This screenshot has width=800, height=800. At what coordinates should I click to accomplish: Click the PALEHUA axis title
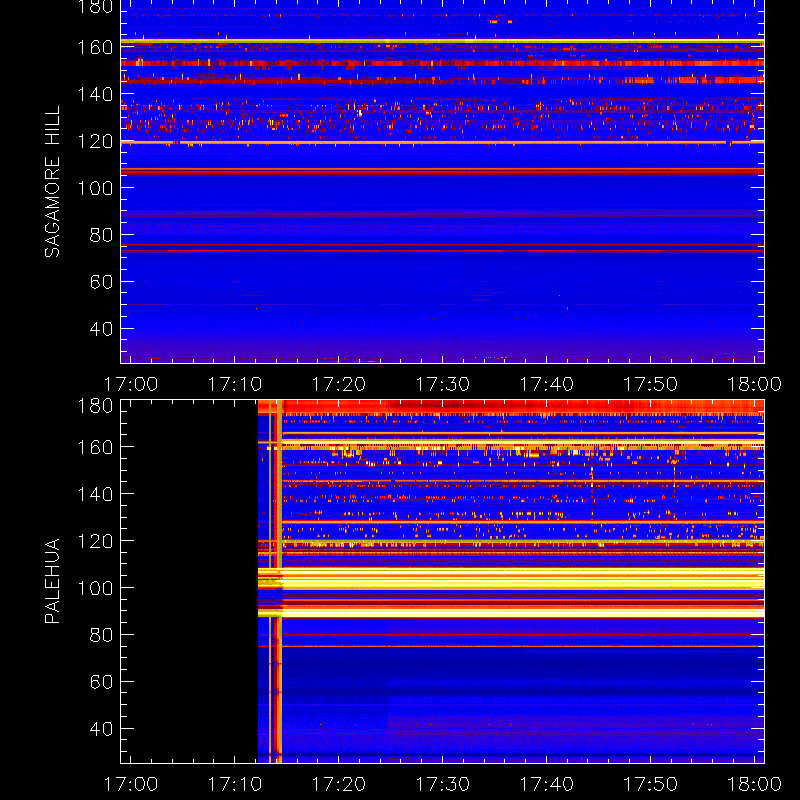tap(52, 581)
